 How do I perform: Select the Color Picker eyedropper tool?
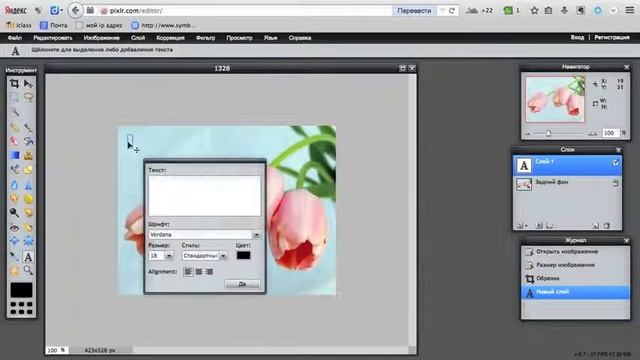pyautogui.click(x=14, y=257)
